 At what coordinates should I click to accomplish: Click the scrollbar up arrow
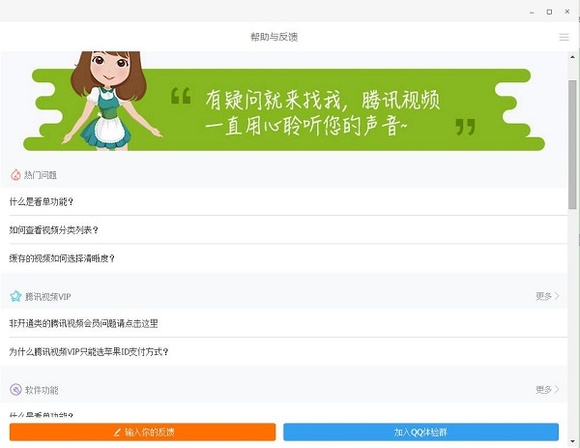[572, 57]
